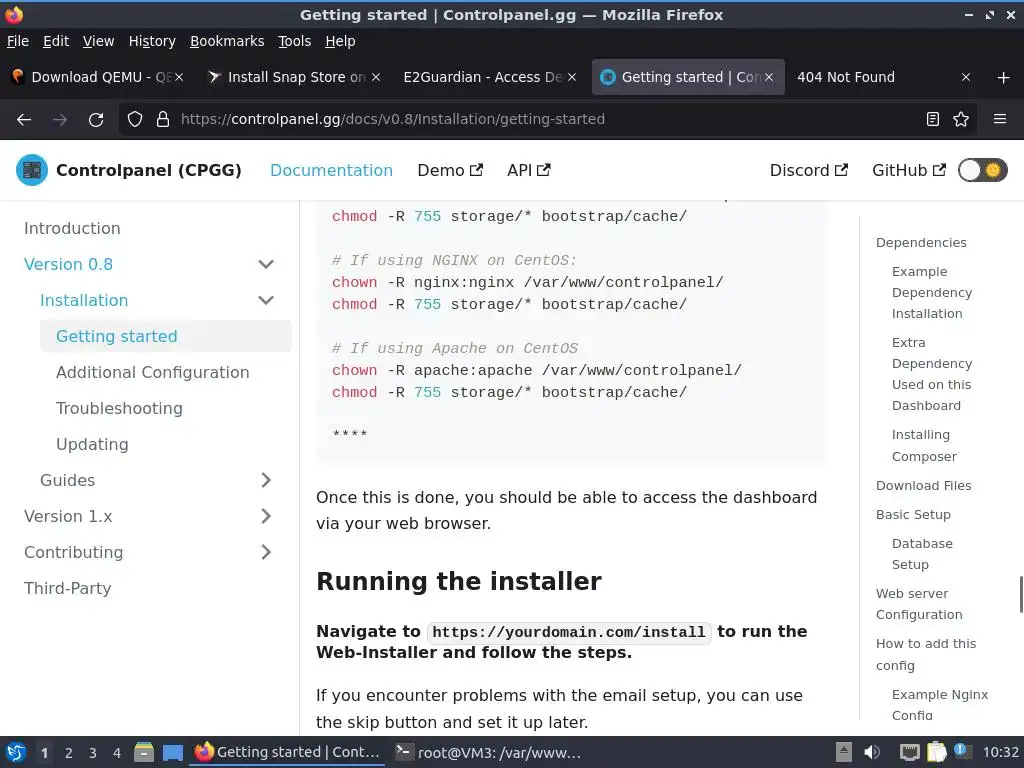Open the History menu
The width and height of the screenshot is (1024, 768).
click(152, 41)
